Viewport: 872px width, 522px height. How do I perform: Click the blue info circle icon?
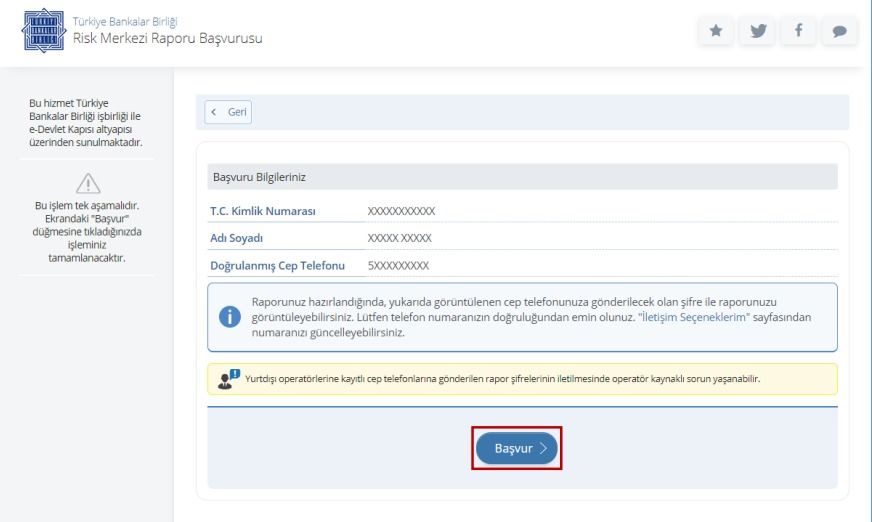pos(230,317)
